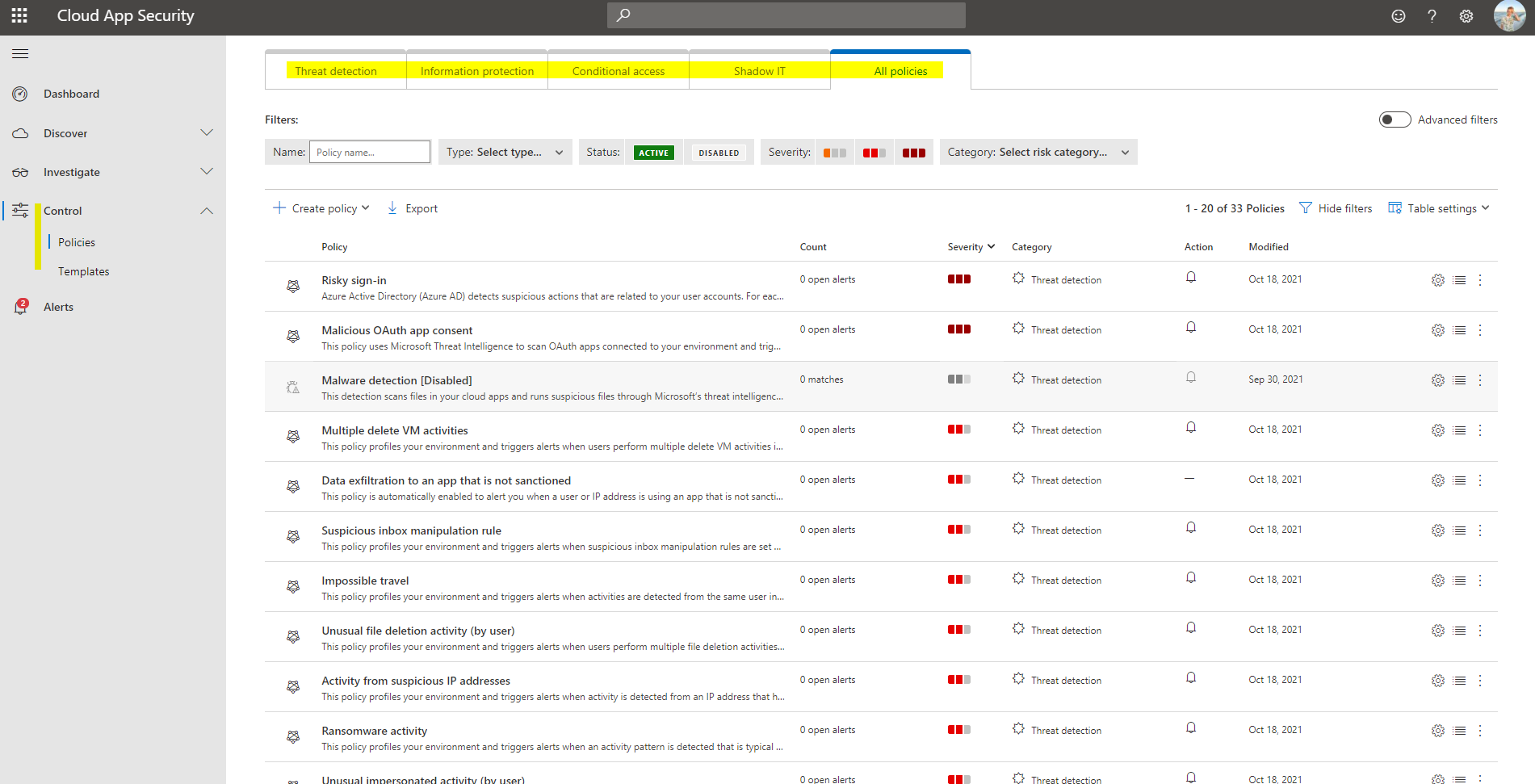This screenshot has height=784, width=1535.
Task: Click the Export button label
Action: point(421,208)
